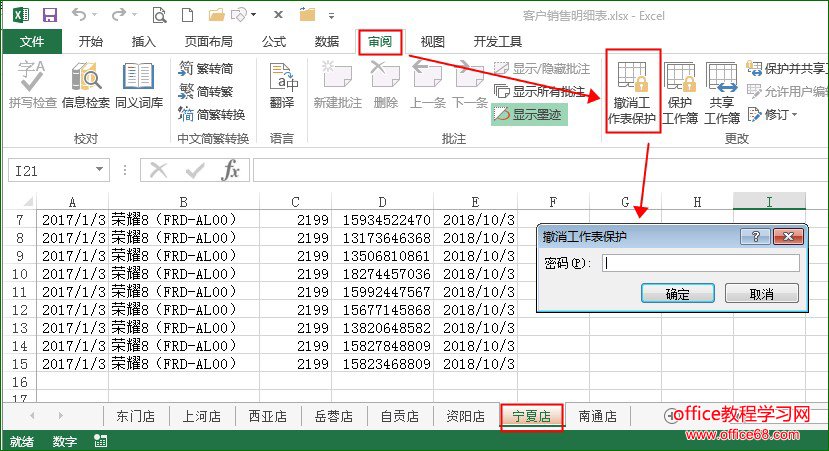Viewport: 829px width, 451px height.
Task: Go to Previous comment (上一条)
Action: 428,84
